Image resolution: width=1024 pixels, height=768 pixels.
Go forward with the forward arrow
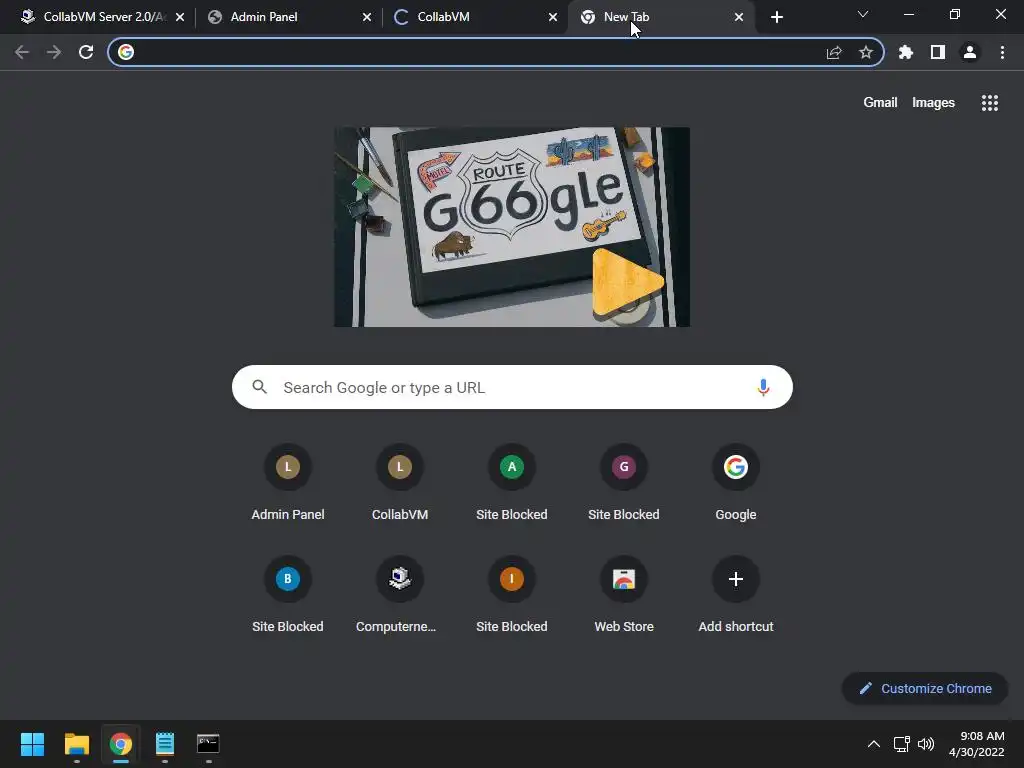[x=54, y=52]
